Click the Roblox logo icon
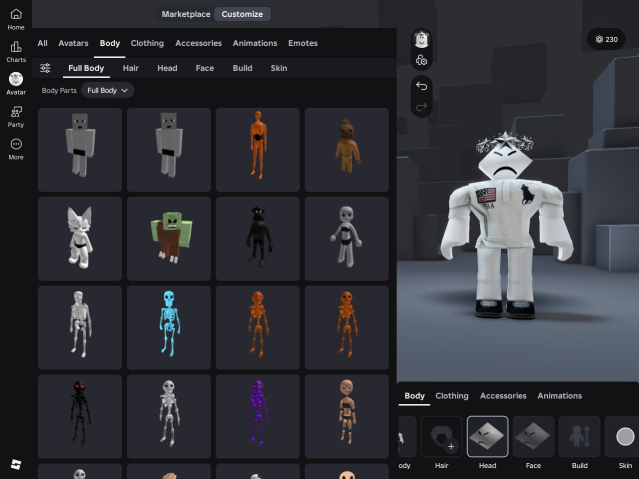The image size is (639, 479). (16, 464)
